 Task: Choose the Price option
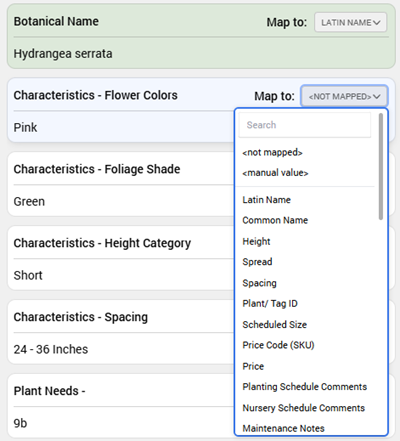(253, 366)
